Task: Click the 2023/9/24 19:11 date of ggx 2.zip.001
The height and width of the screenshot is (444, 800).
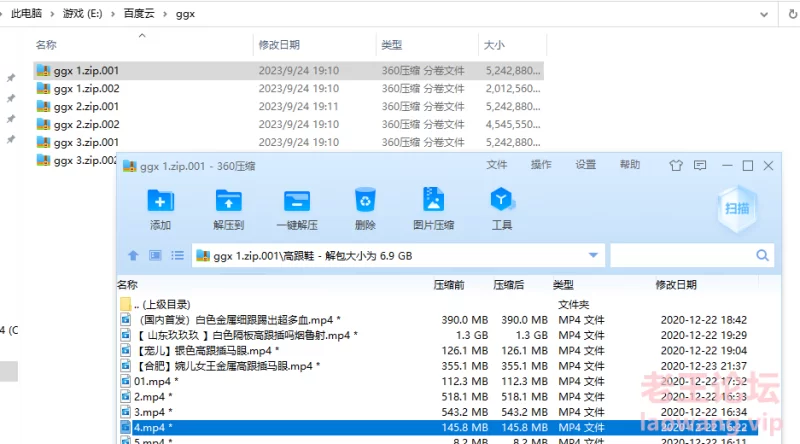Action: pos(298,106)
